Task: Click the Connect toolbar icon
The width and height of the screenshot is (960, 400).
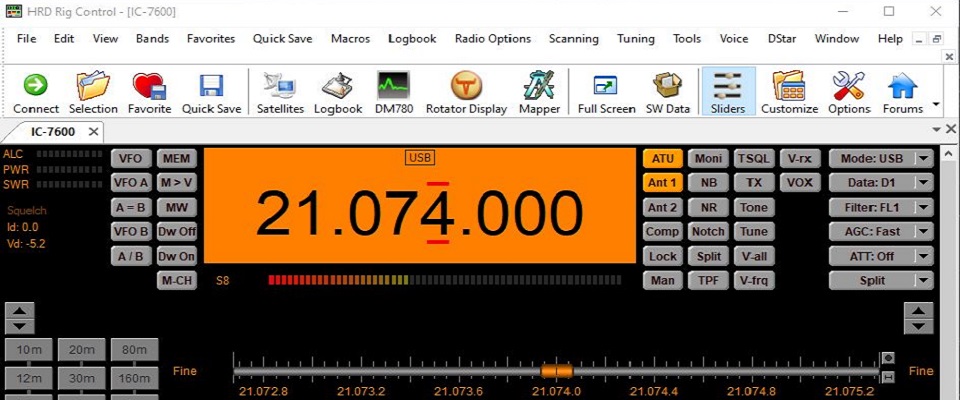Action: point(36,92)
